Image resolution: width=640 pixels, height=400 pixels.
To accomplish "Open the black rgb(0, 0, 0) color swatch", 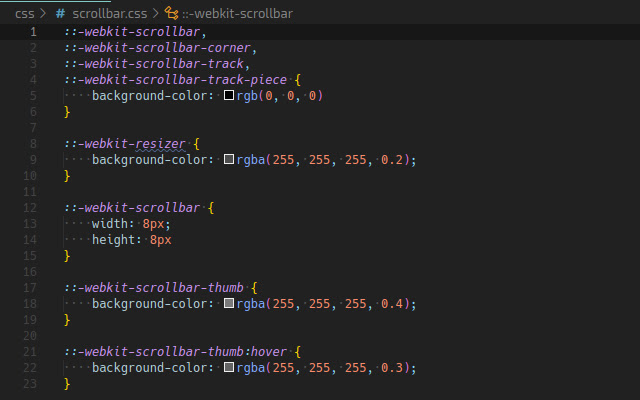I will pyautogui.click(x=229, y=96).
